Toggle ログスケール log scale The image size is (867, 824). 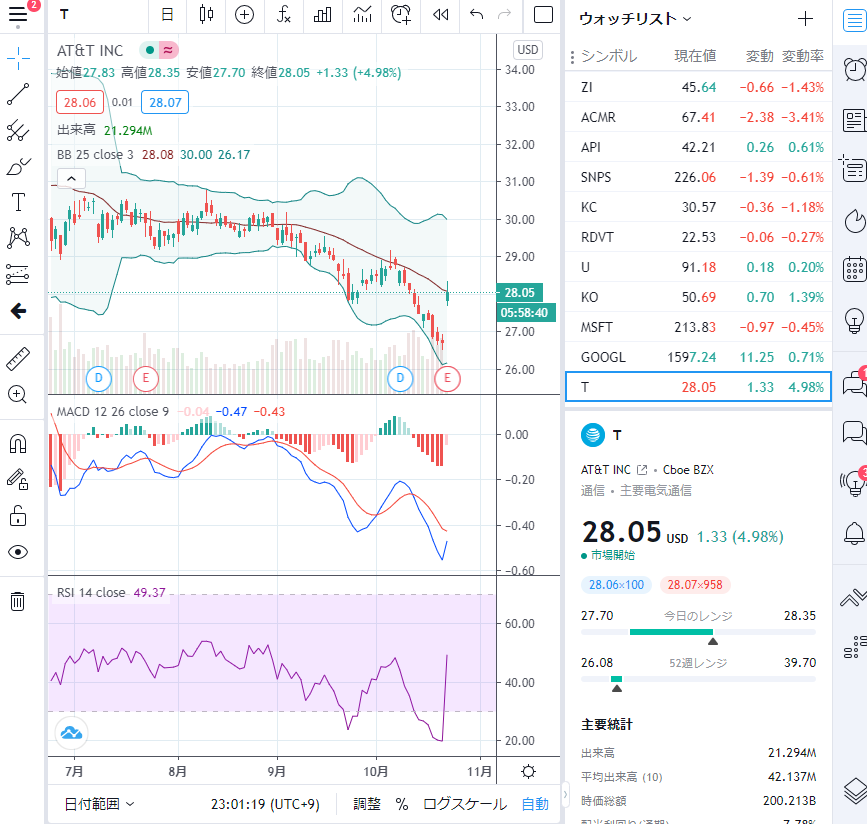(x=464, y=804)
